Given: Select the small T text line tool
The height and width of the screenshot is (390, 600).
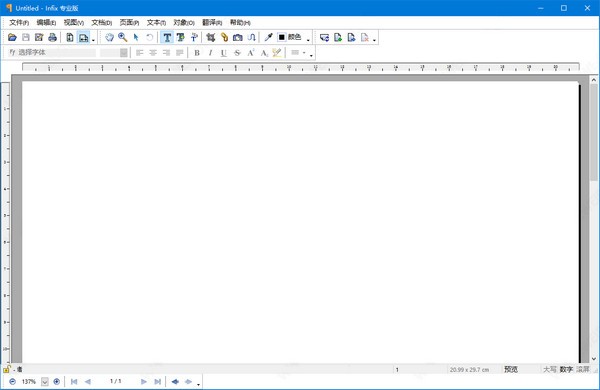Looking at the screenshot, I should click(x=194, y=38).
